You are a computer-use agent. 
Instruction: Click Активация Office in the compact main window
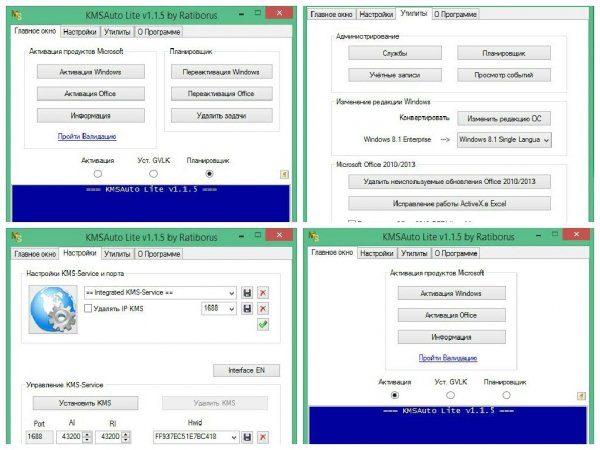click(x=452, y=315)
